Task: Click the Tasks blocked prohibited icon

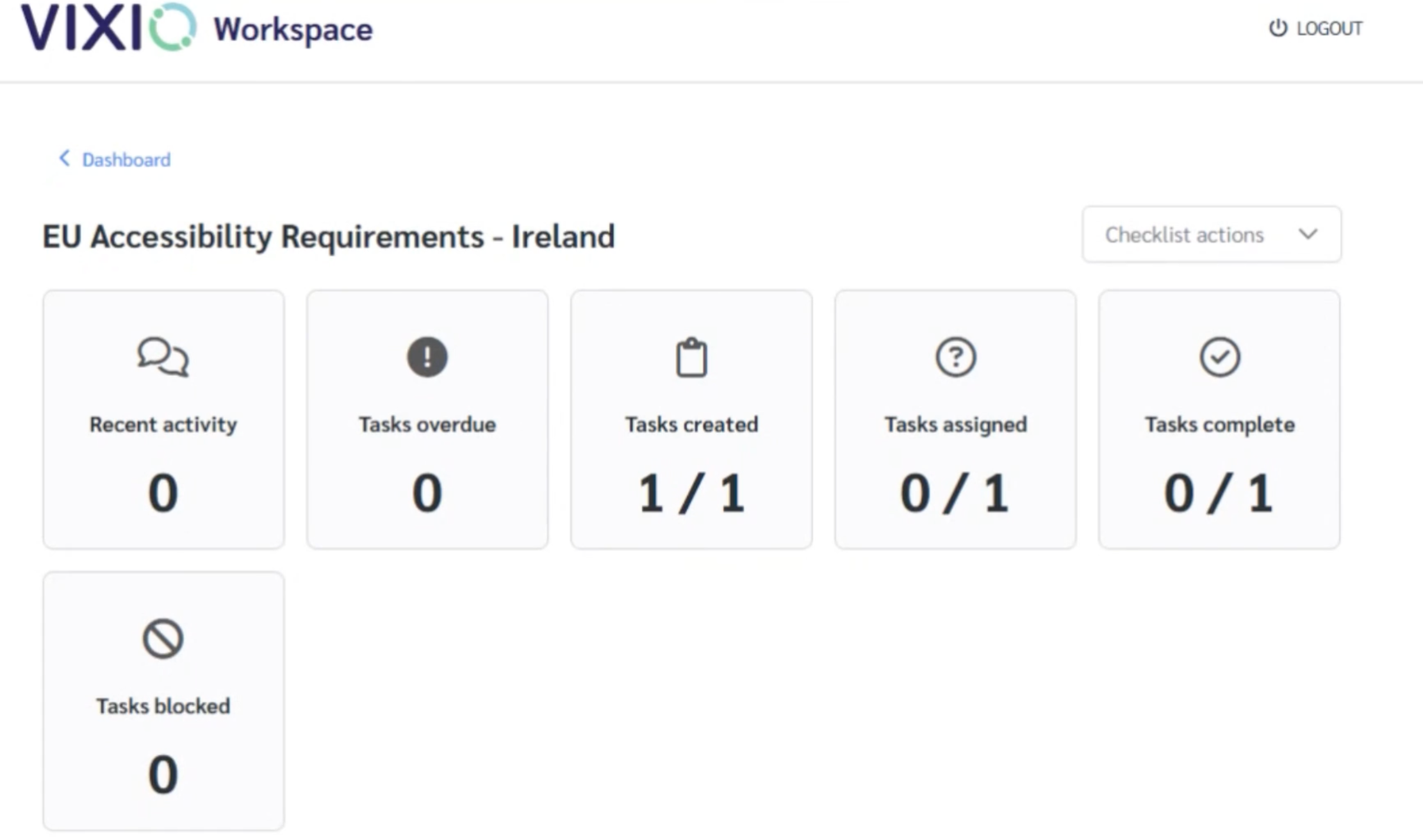Action: click(163, 639)
